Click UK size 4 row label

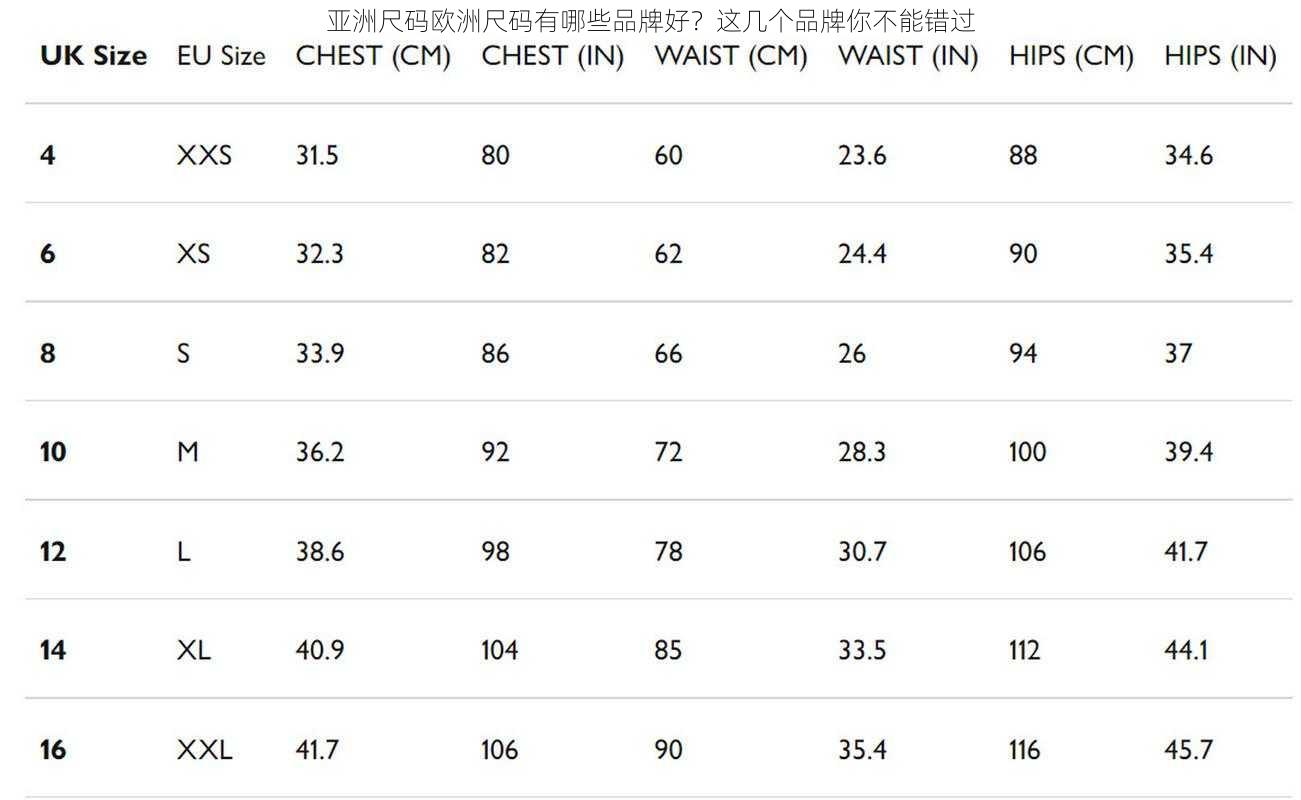click(x=48, y=155)
